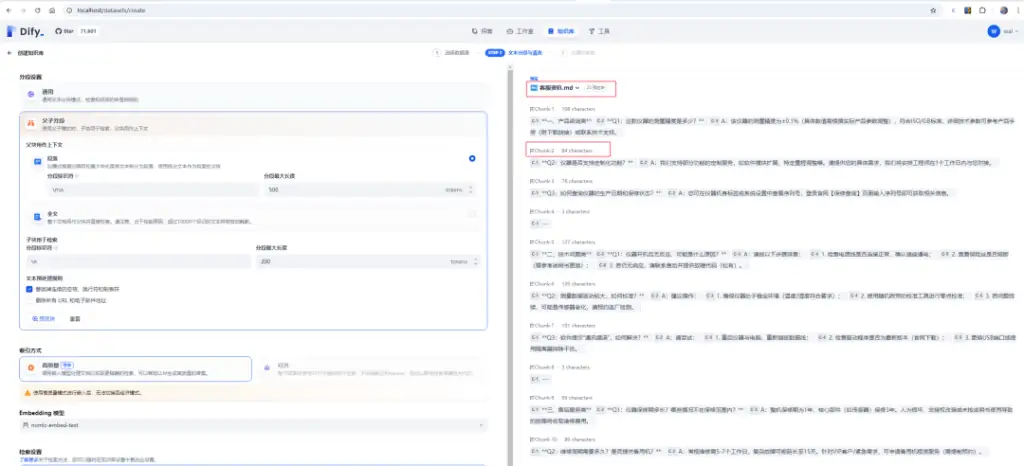Reload the page with browser refresh icon

tap(37, 10)
